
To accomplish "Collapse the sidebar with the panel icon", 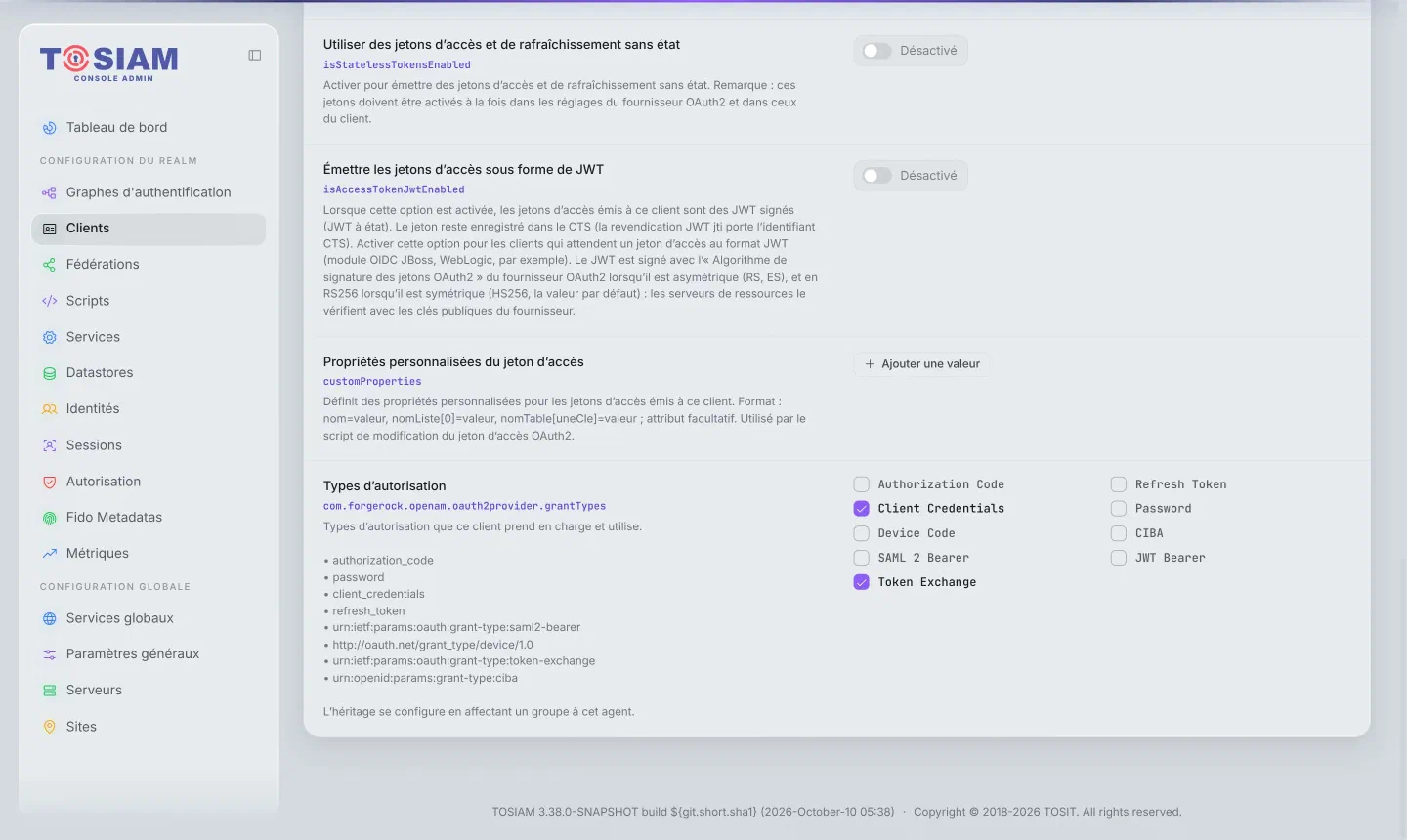I will pos(255,56).
